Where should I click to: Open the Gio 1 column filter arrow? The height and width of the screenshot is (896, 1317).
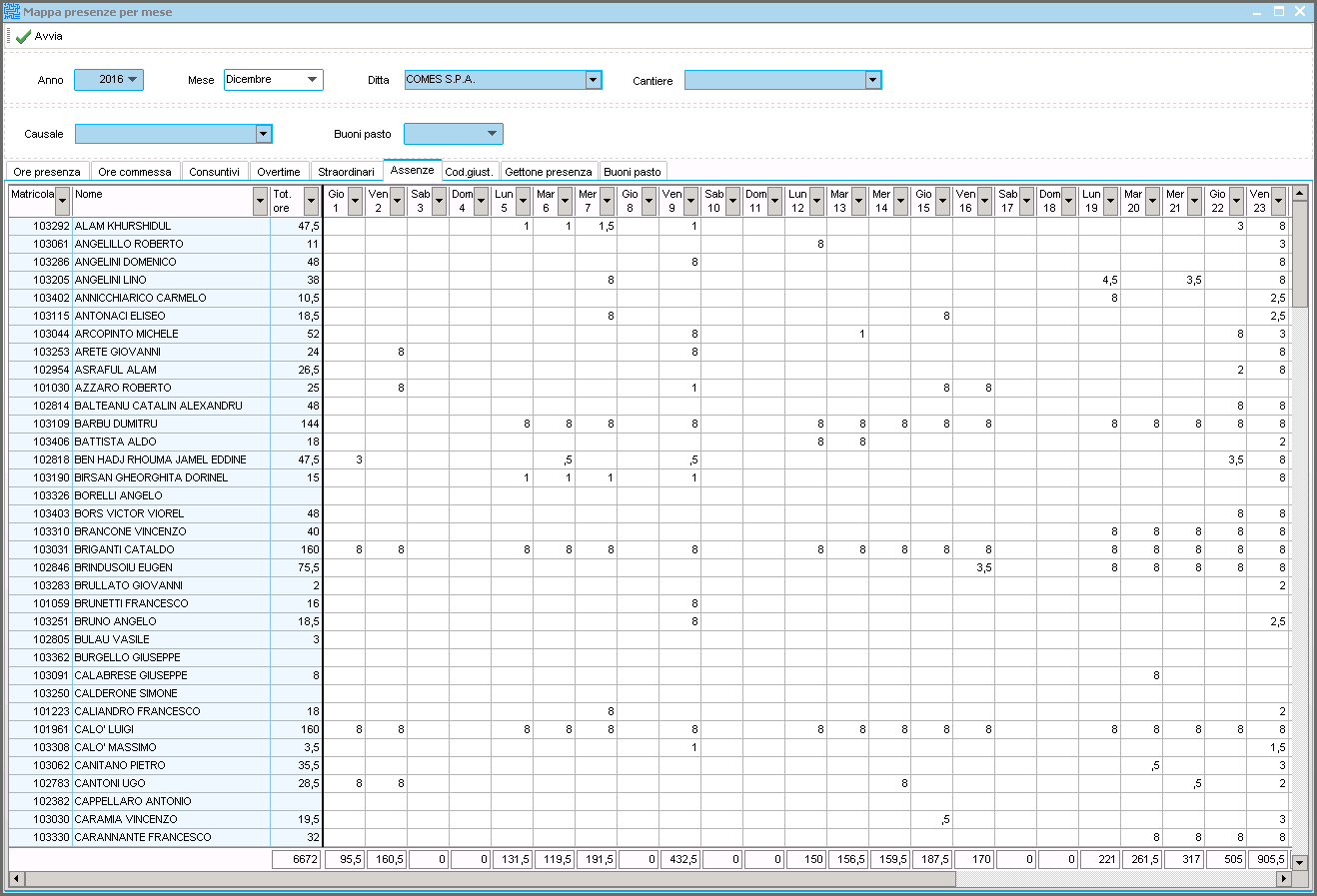click(355, 201)
